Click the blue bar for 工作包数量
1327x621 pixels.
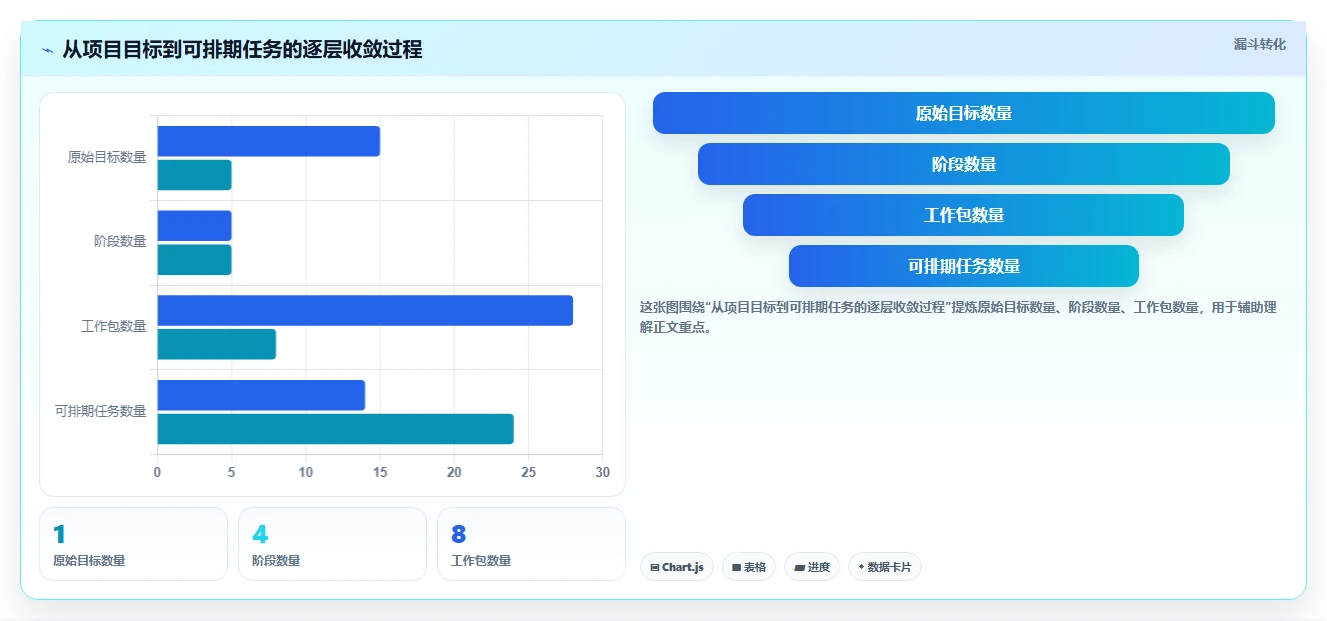(x=365, y=310)
